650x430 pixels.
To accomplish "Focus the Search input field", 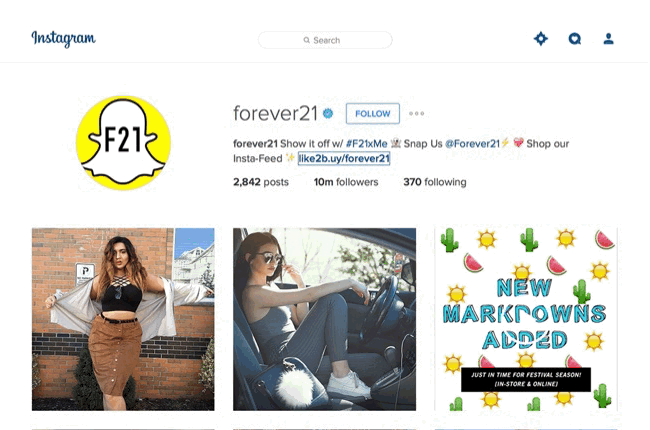I will [325, 40].
